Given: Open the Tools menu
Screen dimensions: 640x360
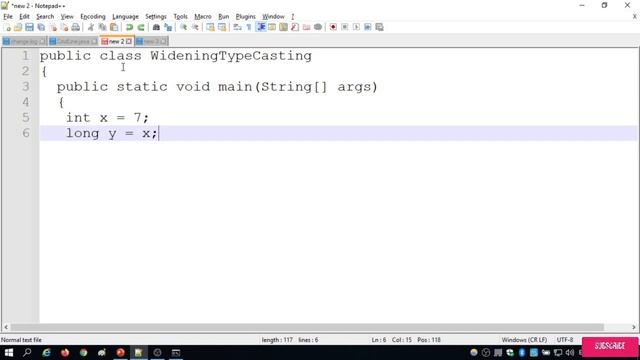Looking at the screenshot, I should (180, 17).
